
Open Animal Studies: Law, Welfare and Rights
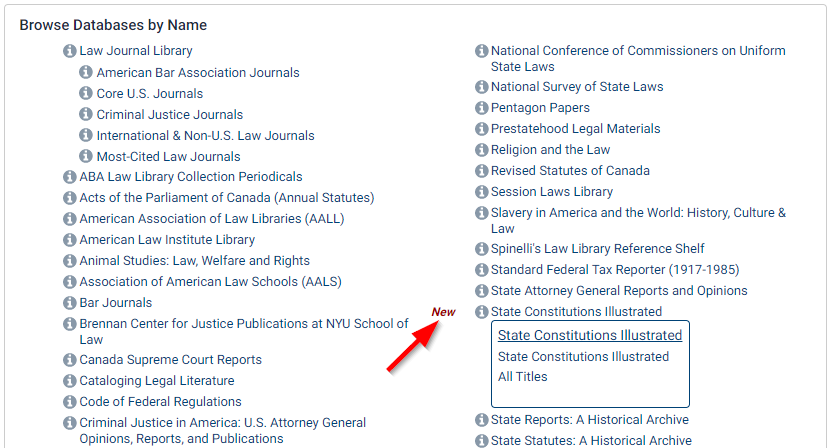pos(194,260)
